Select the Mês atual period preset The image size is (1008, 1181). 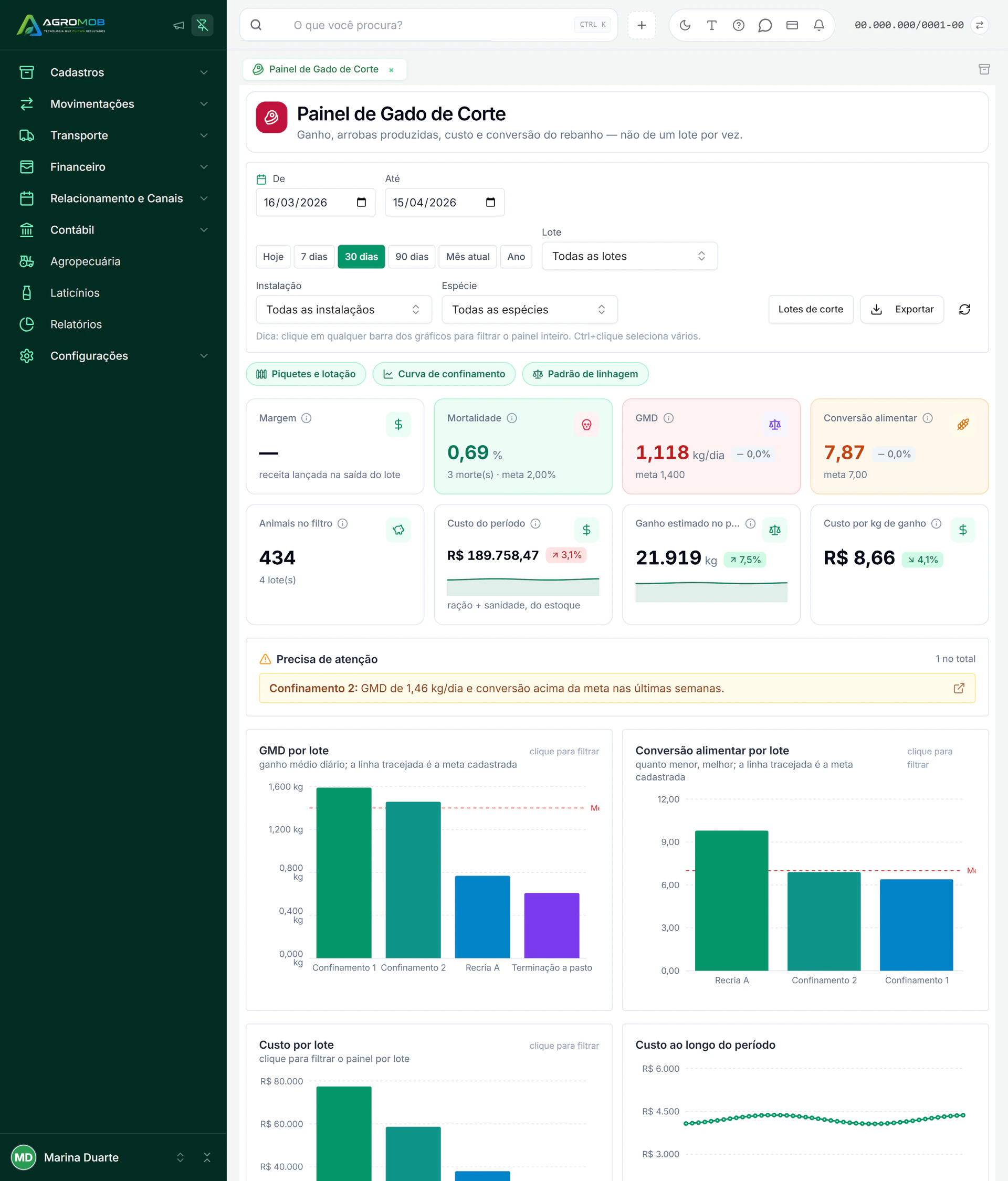coord(467,257)
